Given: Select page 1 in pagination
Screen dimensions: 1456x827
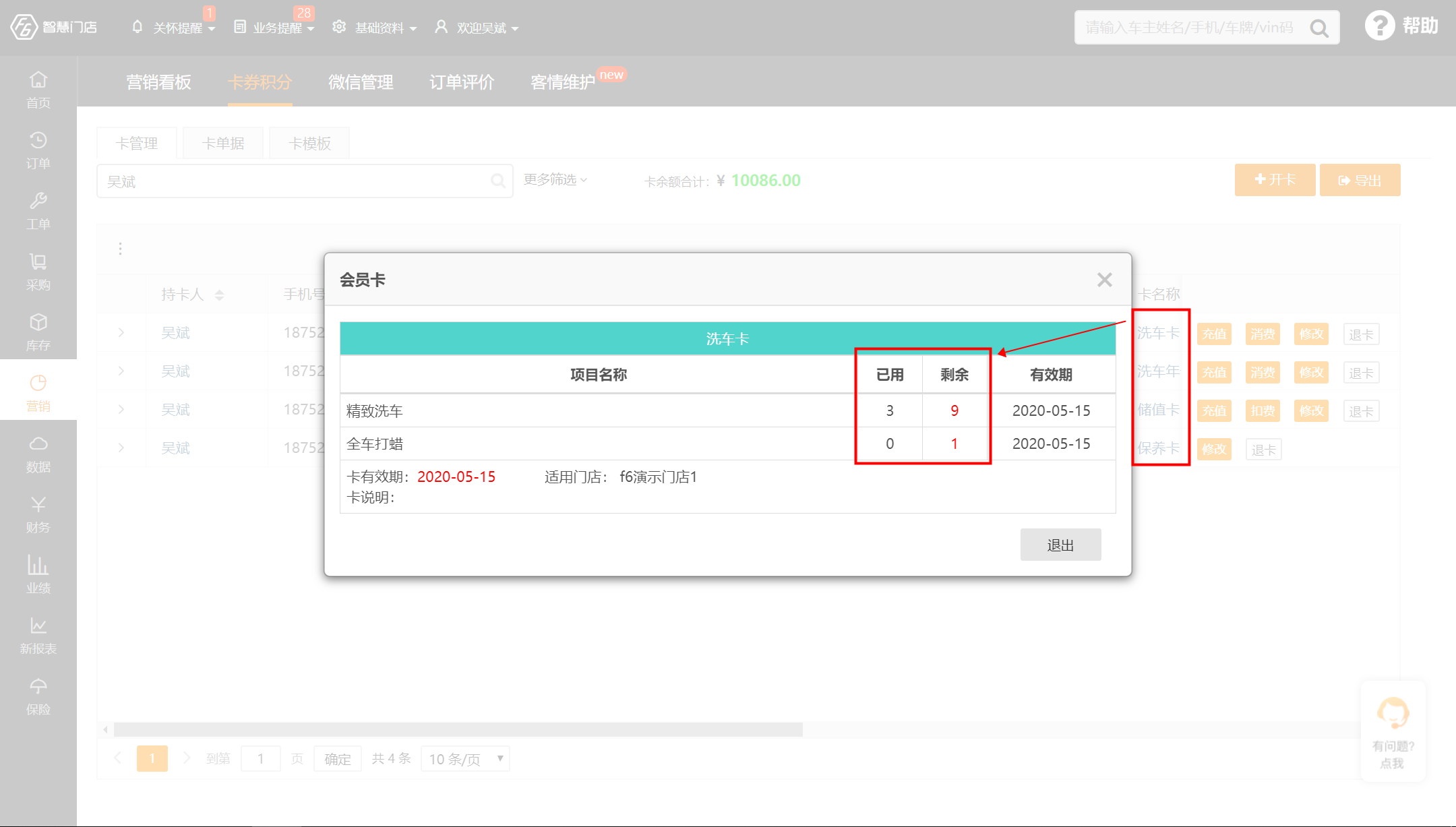Looking at the screenshot, I should pos(152,758).
